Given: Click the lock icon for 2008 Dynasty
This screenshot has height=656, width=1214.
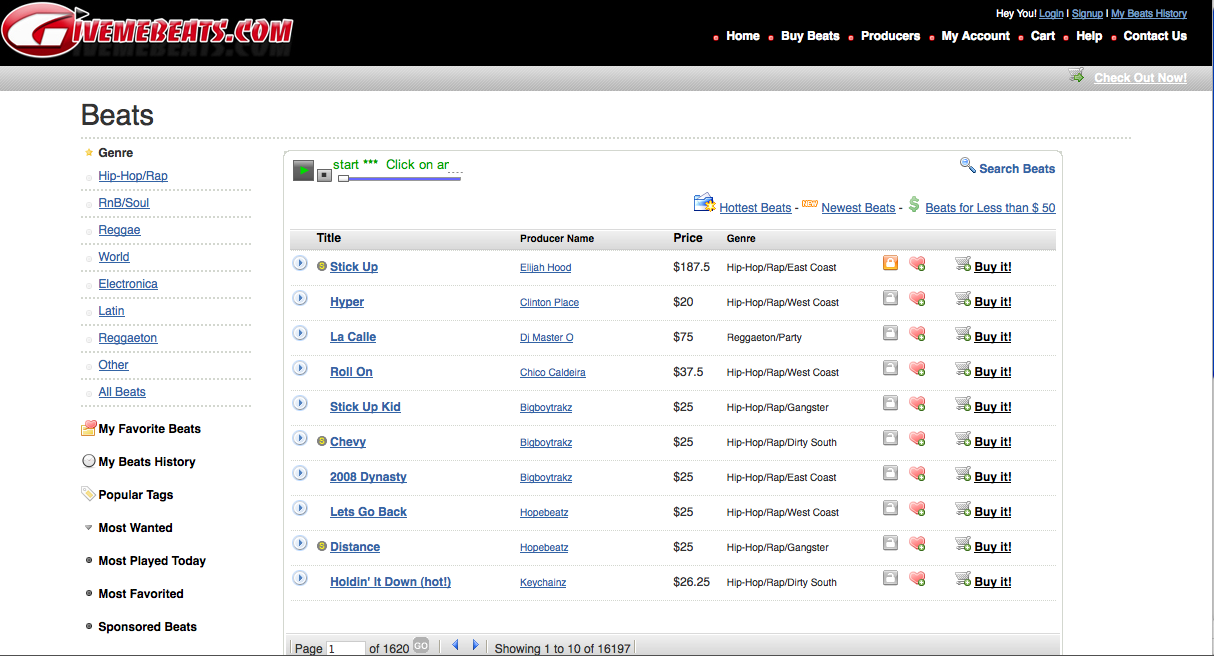Looking at the screenshot, I should (890, 473).
